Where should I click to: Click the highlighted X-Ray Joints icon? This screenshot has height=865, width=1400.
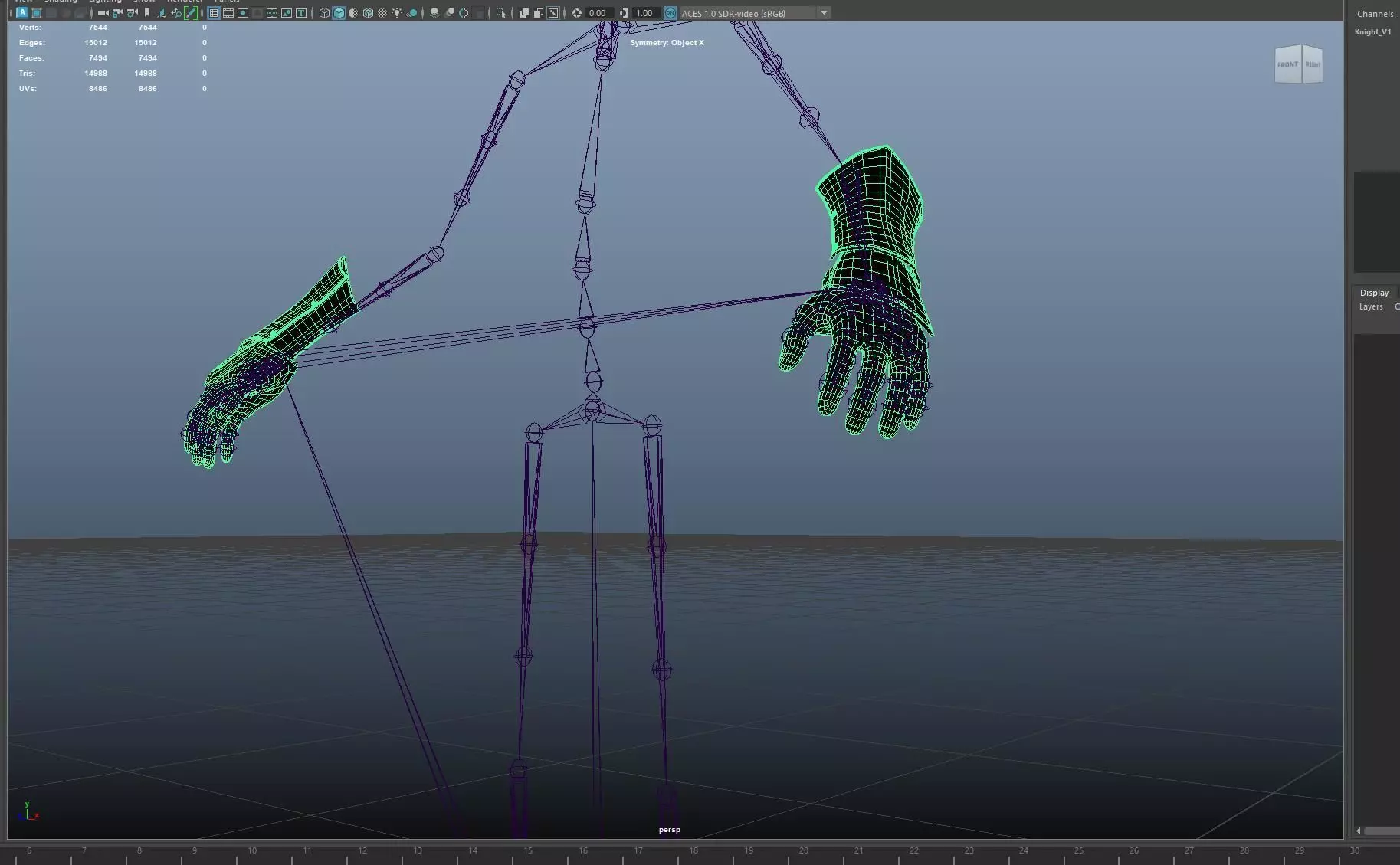[553, 13]
